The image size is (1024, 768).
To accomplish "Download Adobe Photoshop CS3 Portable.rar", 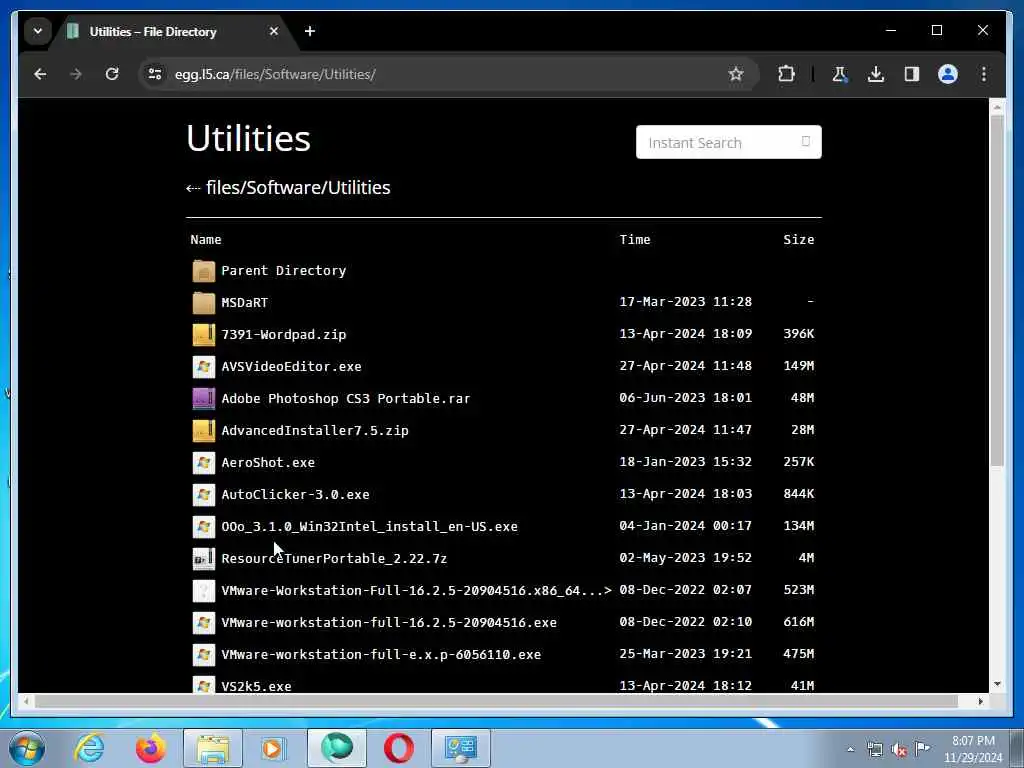I will point(345,398).
